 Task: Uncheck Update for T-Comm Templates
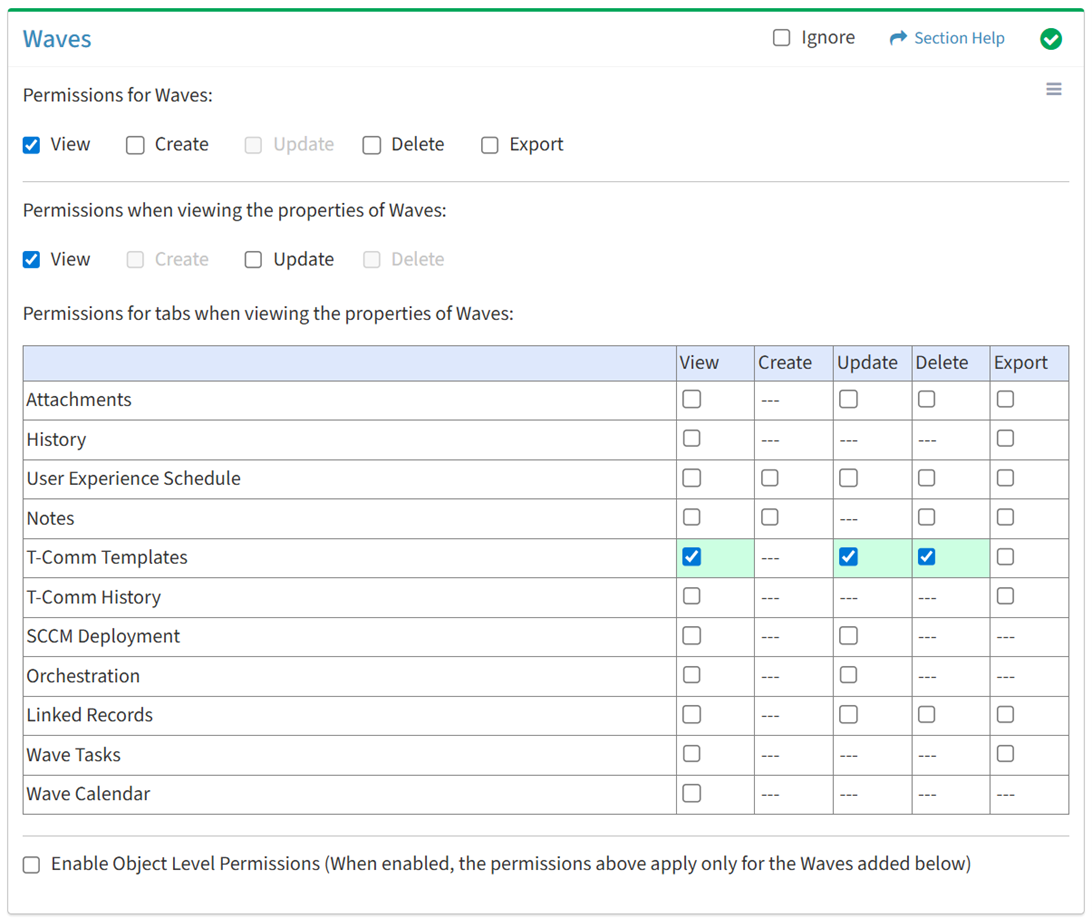coord(848,557)
